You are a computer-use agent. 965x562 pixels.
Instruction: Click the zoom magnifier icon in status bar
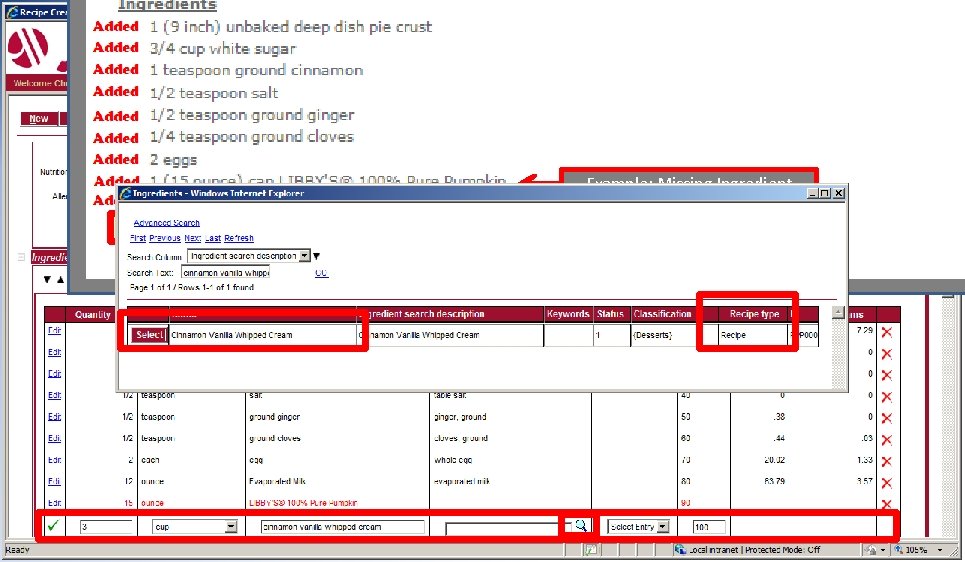click(x=899, y=550)
